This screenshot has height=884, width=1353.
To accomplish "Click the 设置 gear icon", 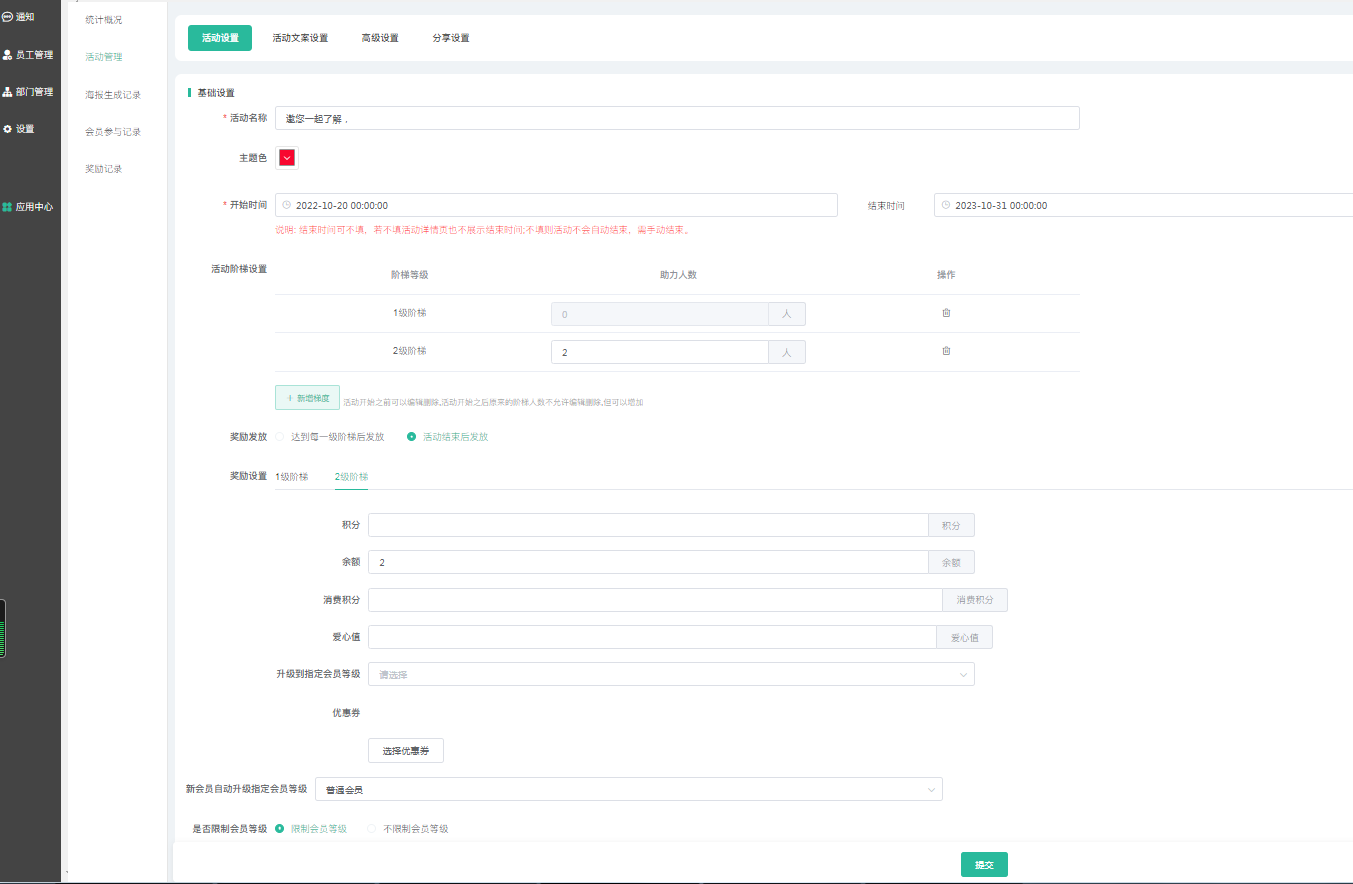I will tap(8, 129).
